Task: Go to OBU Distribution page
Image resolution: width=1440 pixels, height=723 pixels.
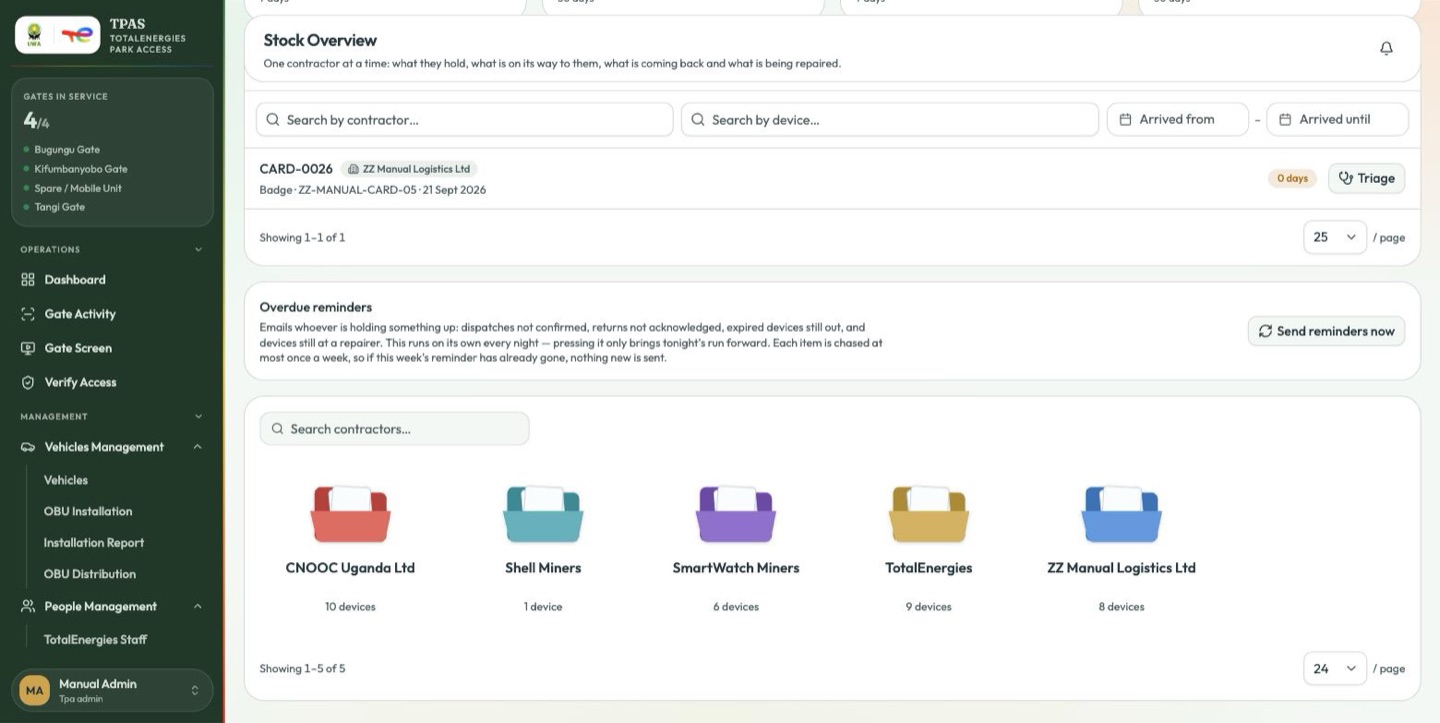Action: point(90,574)
